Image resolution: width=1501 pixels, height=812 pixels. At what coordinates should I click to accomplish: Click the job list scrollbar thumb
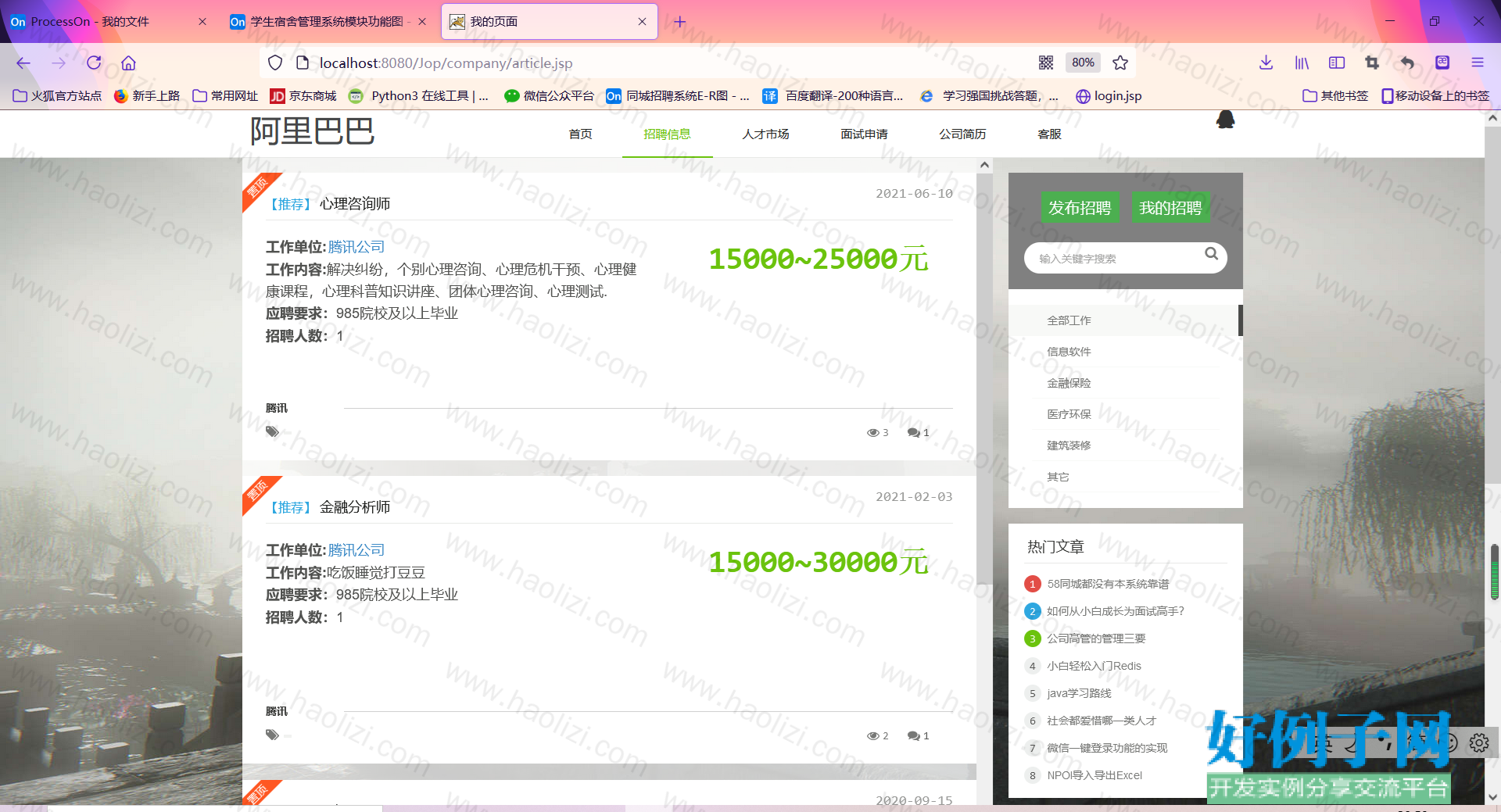(984, 379)
